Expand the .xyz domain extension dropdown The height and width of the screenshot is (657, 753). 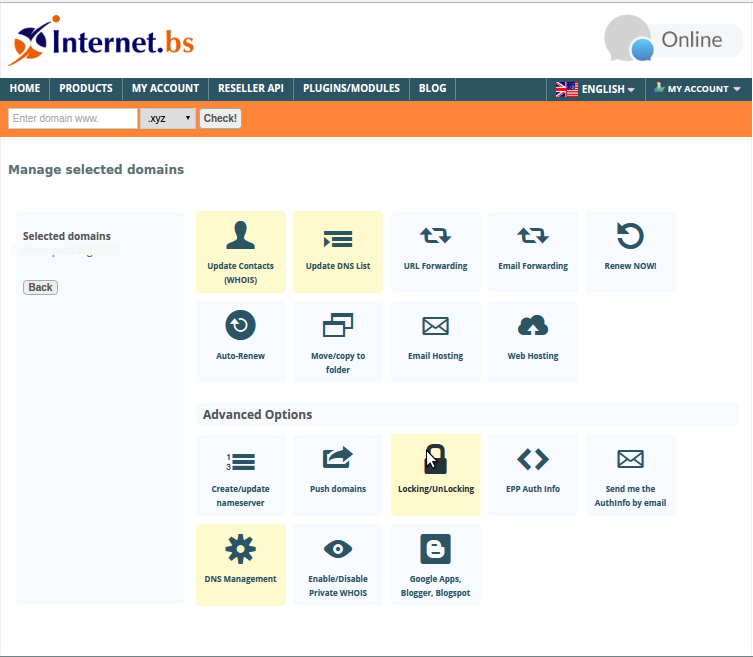[x=168, y=118]
